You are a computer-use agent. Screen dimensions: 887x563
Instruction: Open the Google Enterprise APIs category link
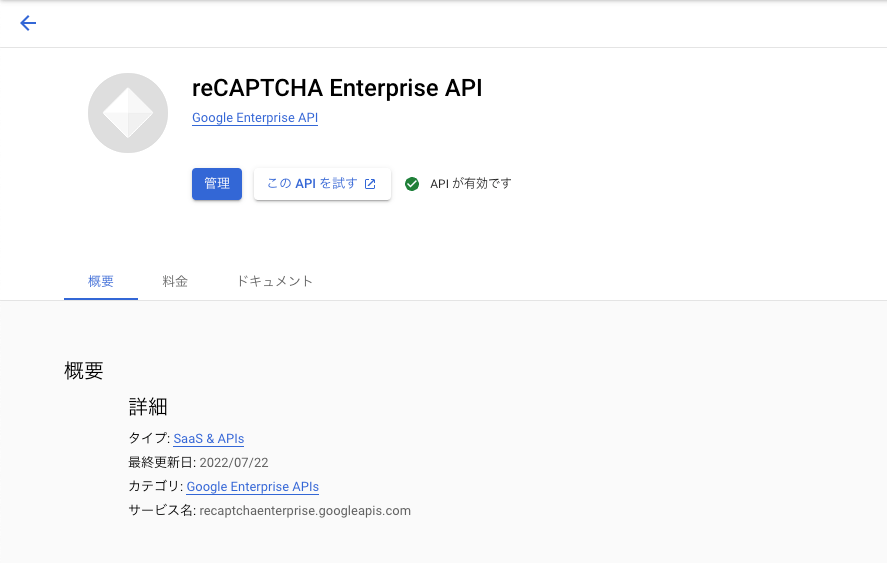tap(252, 487)
